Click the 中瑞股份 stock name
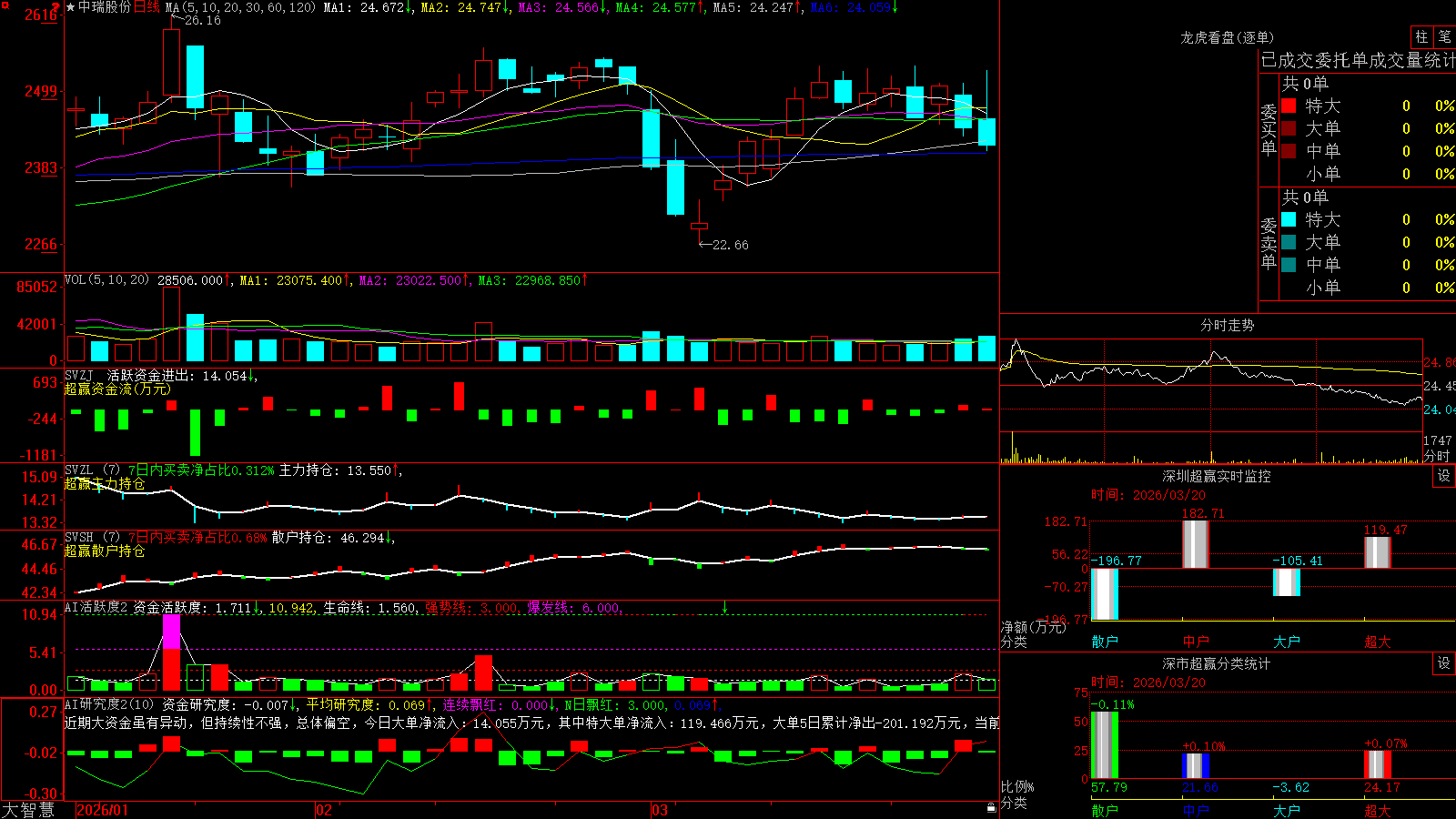 pos(105,7)
